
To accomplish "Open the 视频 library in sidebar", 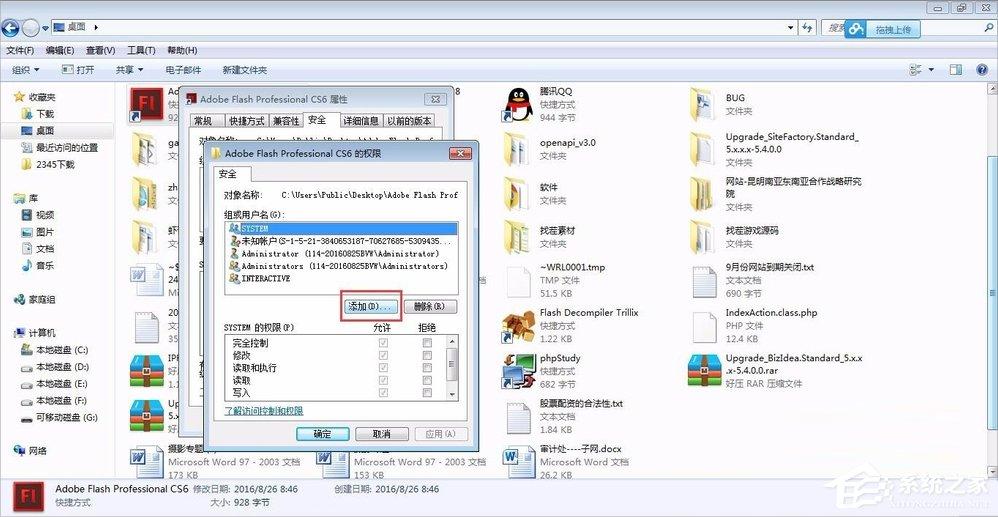I will [45, 215].
